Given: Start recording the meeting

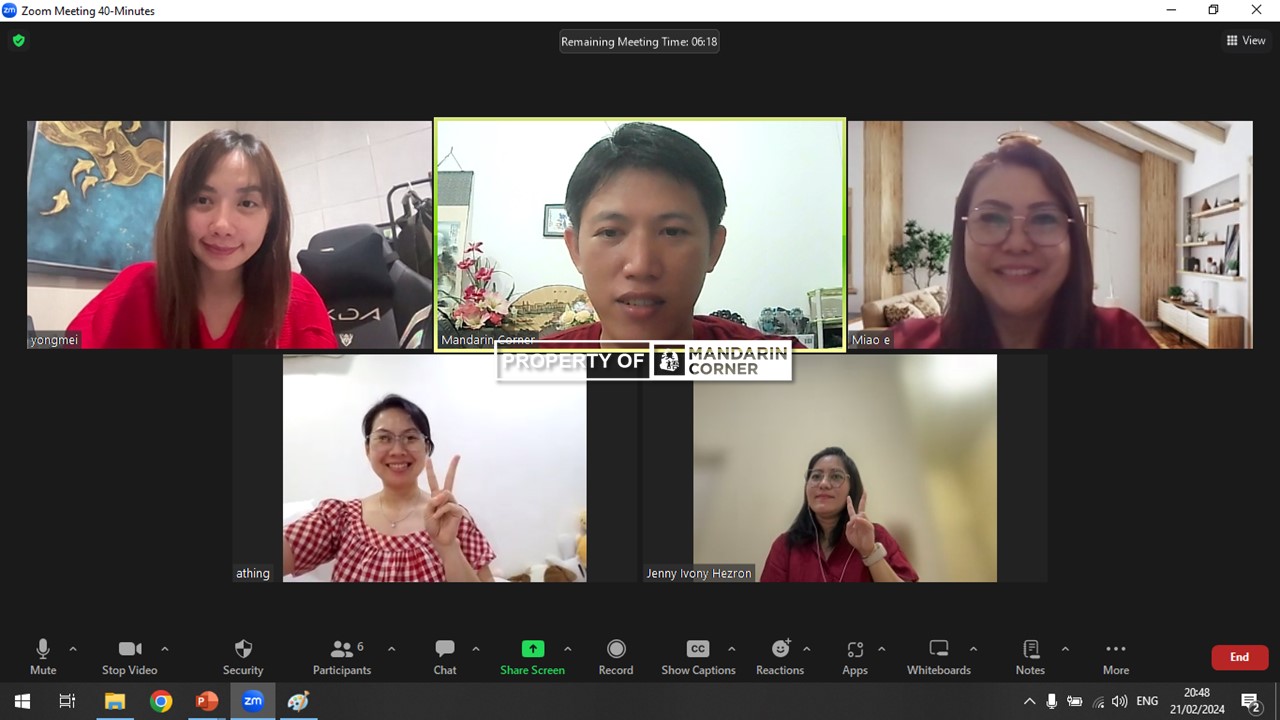Looking at the screenshot, I should coord(616,657).
